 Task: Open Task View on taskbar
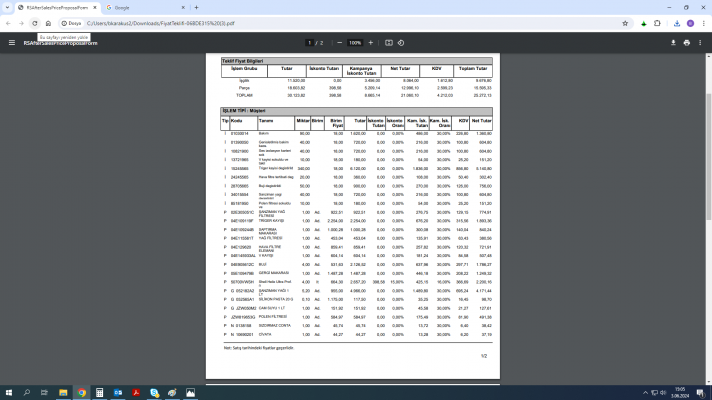(44, 393)
